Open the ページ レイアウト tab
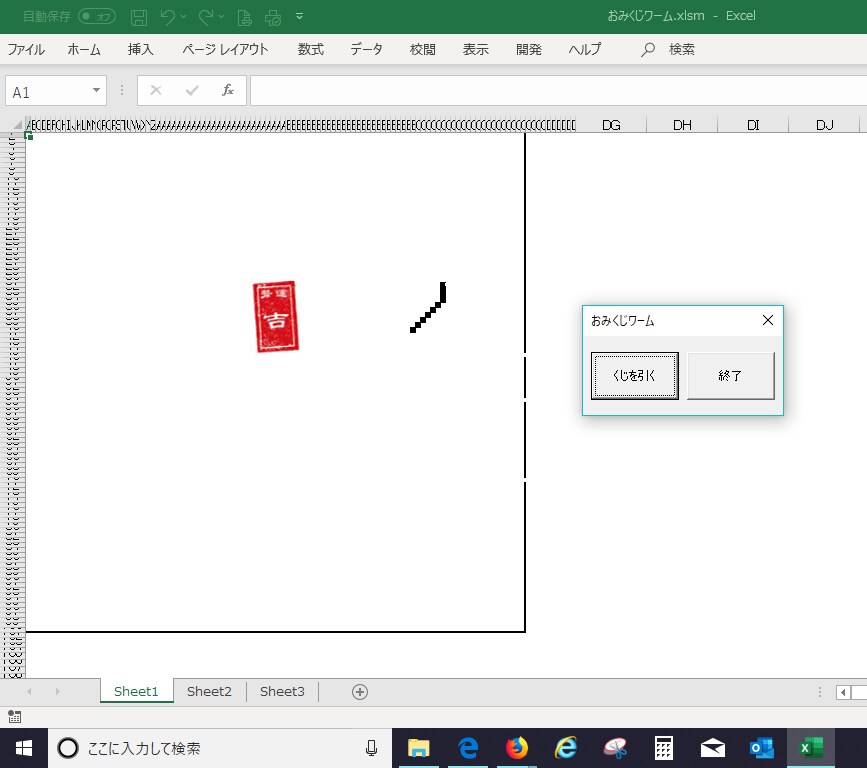The image size is (867, 768). 225,49
